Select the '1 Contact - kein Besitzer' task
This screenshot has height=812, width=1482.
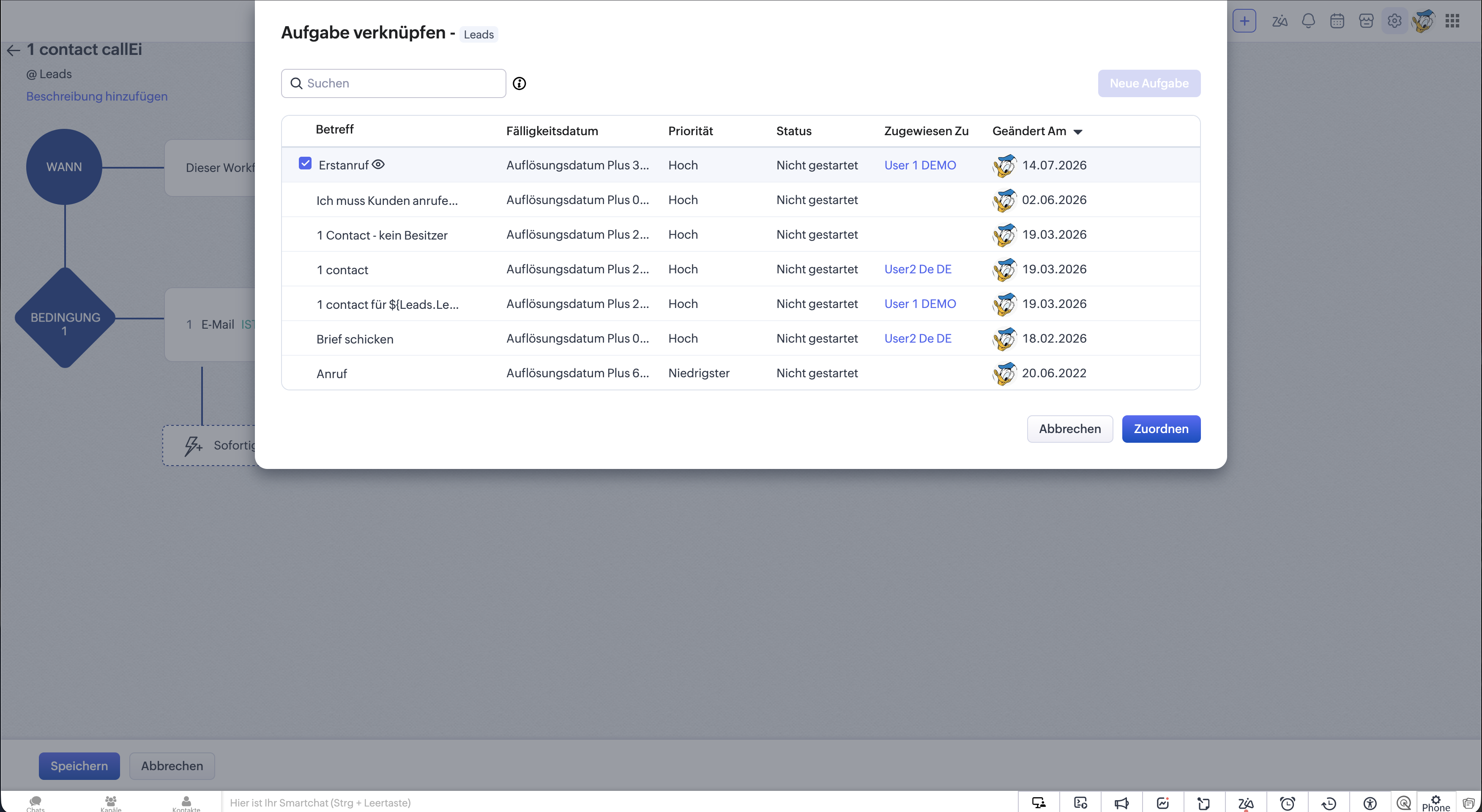tap(741, 234)
